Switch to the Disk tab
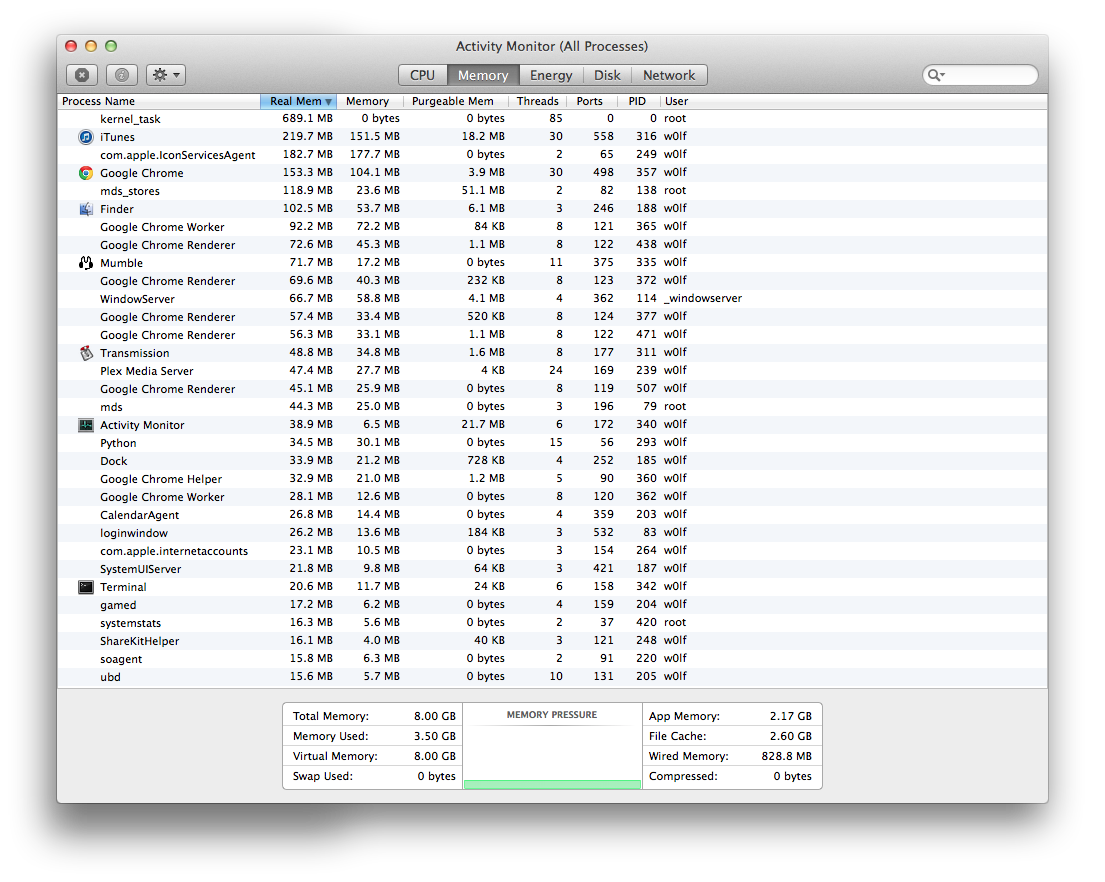This screenshot has height=882, width=1105. click(x=607, y=75)
